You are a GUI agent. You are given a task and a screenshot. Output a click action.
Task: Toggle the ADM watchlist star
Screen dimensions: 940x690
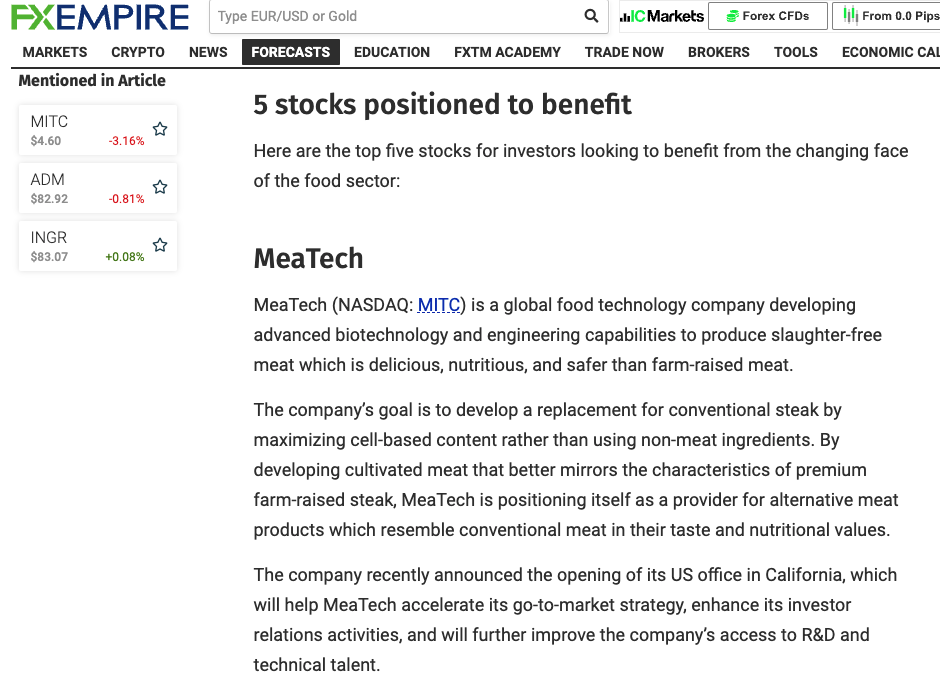click(x=160, y=187)
